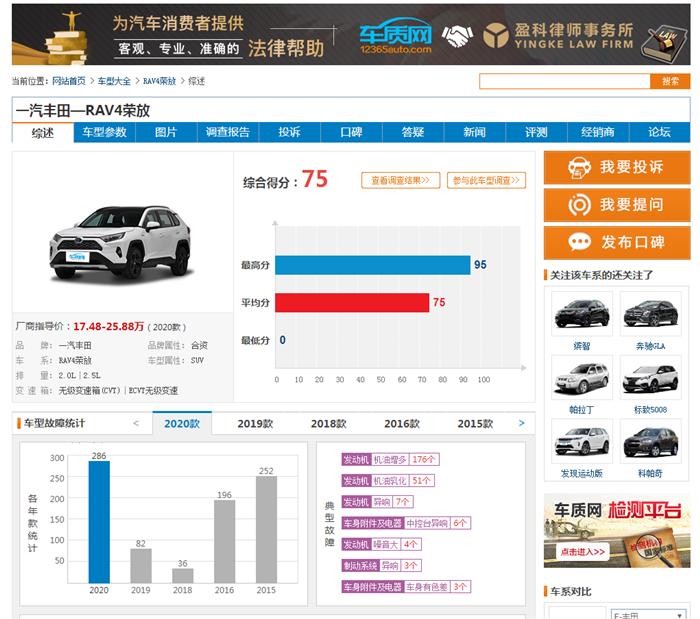Click the 中控台异响 6个 fault tag
This screenshot has height=619, width=700.
click(406, 523)
